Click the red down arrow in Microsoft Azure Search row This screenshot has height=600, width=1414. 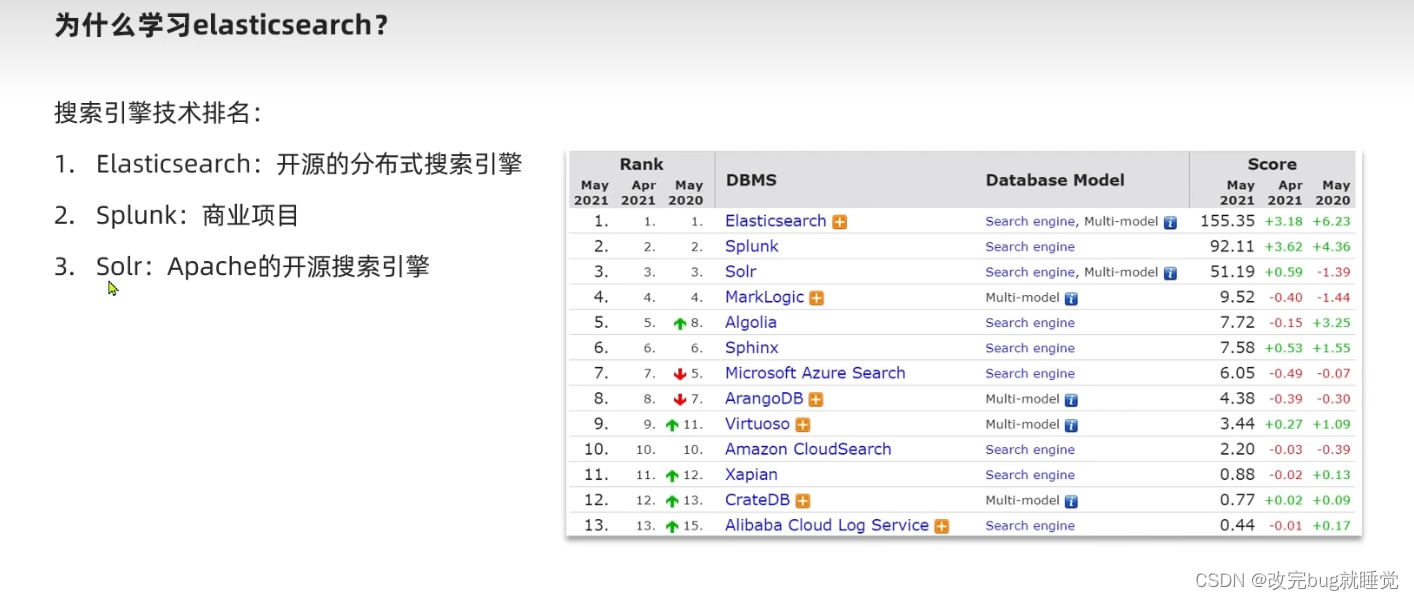pyautogui.click(x=680, y=374)
